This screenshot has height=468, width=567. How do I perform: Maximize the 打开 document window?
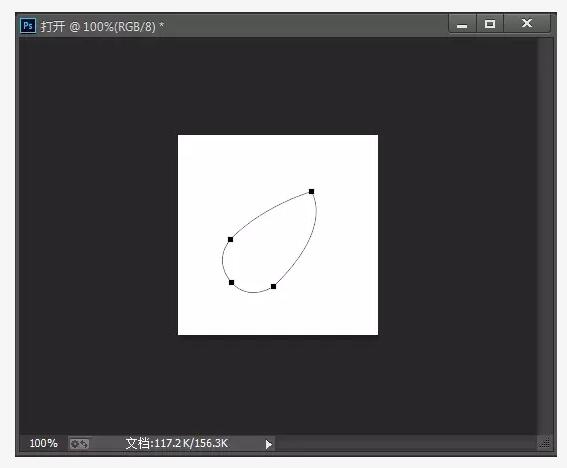tap(490, 24)
